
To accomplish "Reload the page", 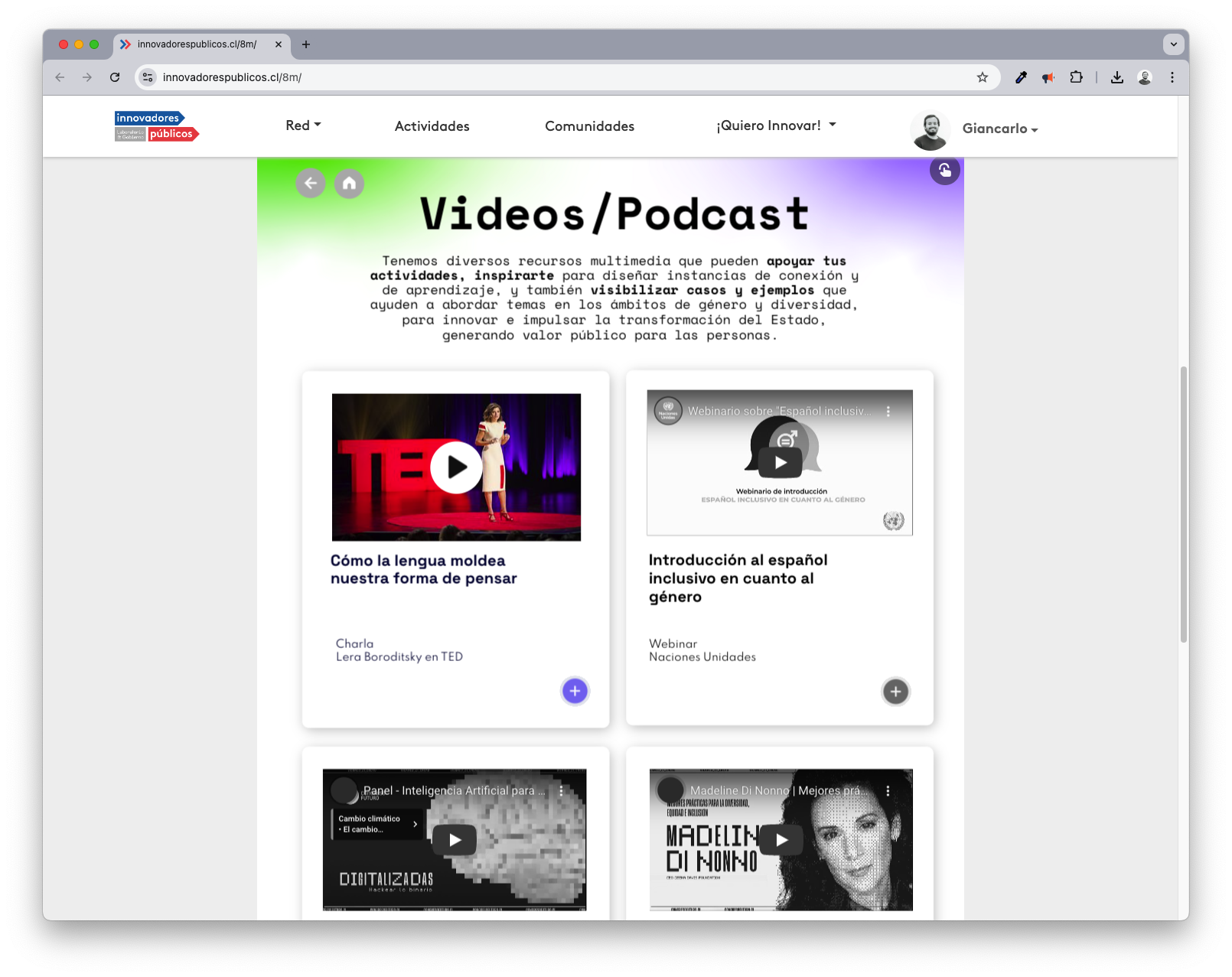I will 115,77.
